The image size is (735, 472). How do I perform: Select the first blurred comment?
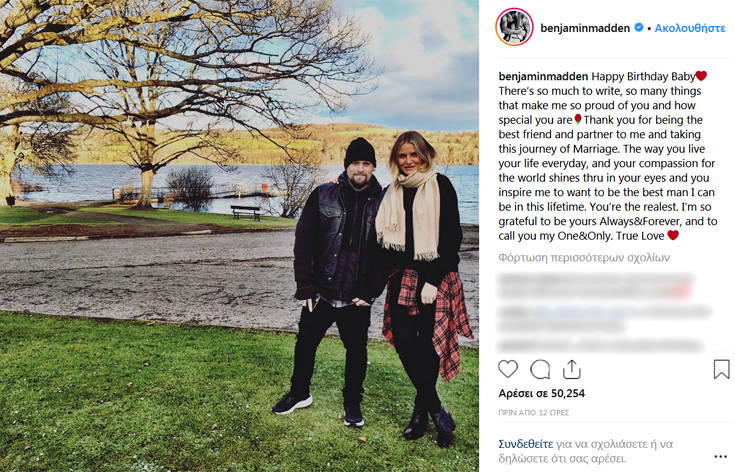[594, 286]
